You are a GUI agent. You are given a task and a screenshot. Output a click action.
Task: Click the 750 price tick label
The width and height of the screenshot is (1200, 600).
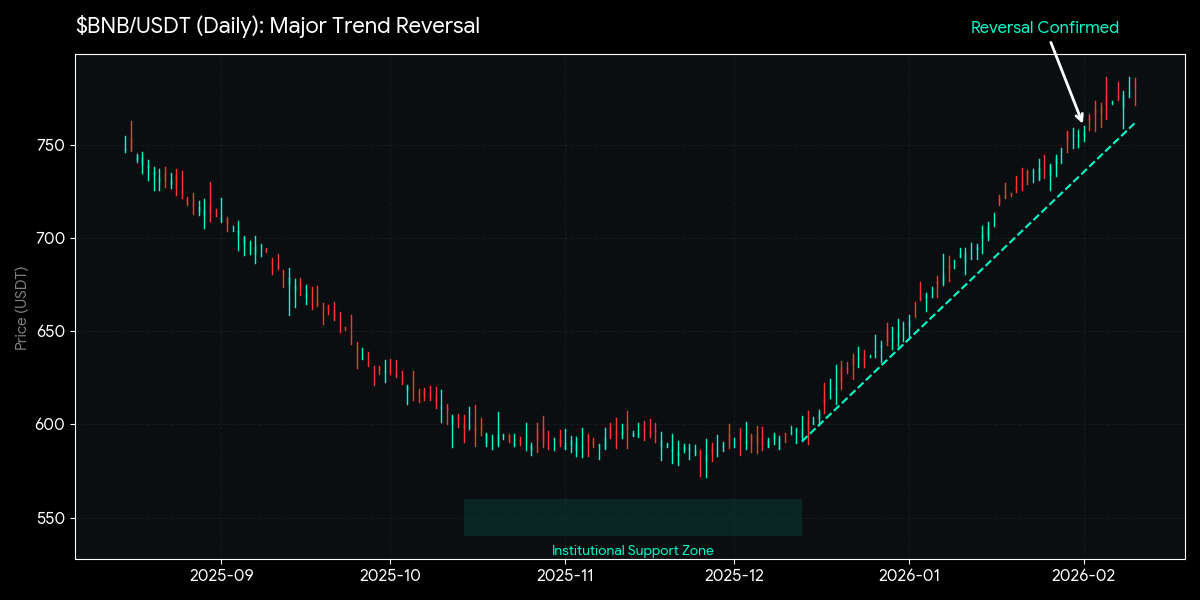pos(51,146)
